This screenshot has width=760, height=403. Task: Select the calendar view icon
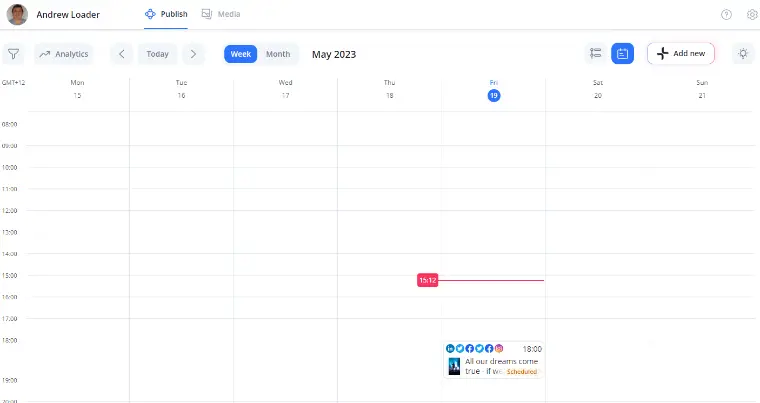[x=622, y=54]
